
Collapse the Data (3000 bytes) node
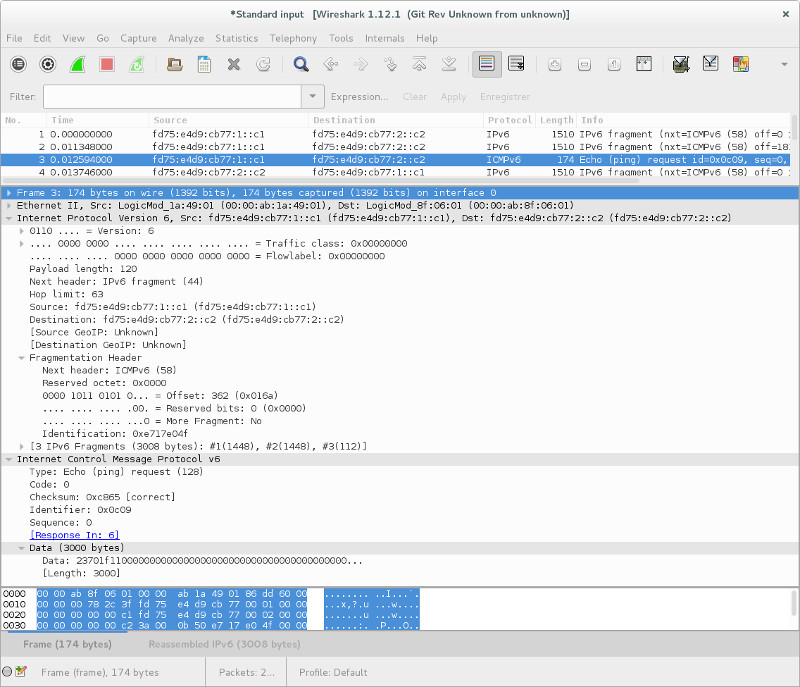click(21, 548)
